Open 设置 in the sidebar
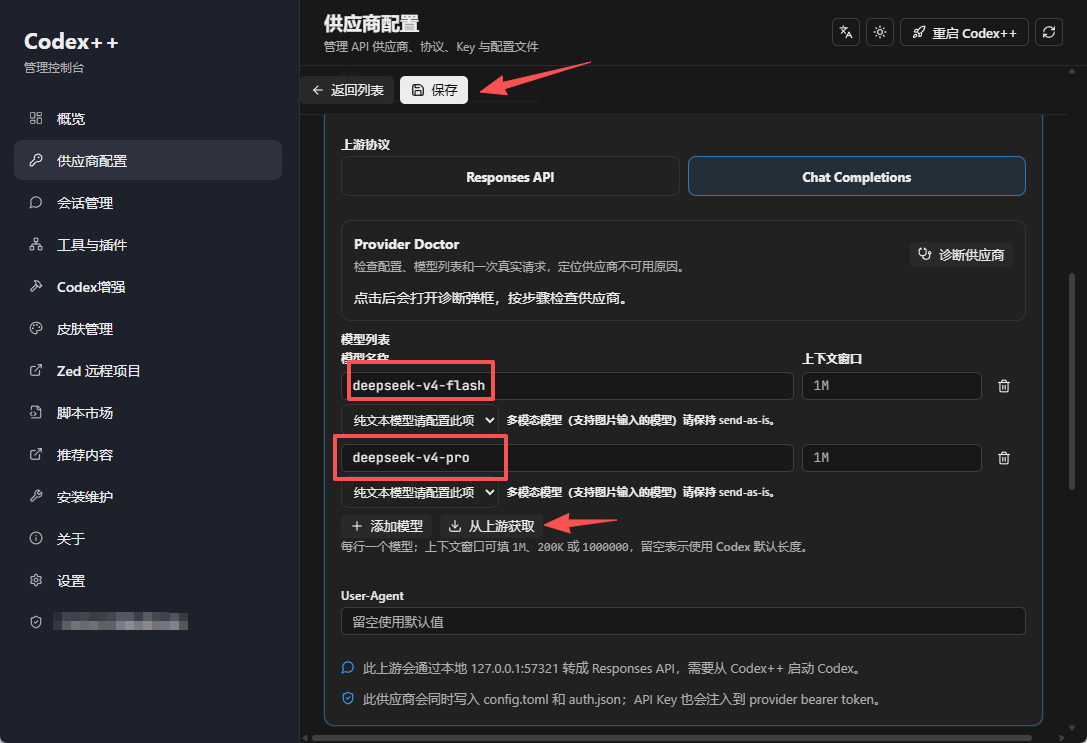Image resolution: width=1087 pixels, height=743 pixels. pos(148,581)
